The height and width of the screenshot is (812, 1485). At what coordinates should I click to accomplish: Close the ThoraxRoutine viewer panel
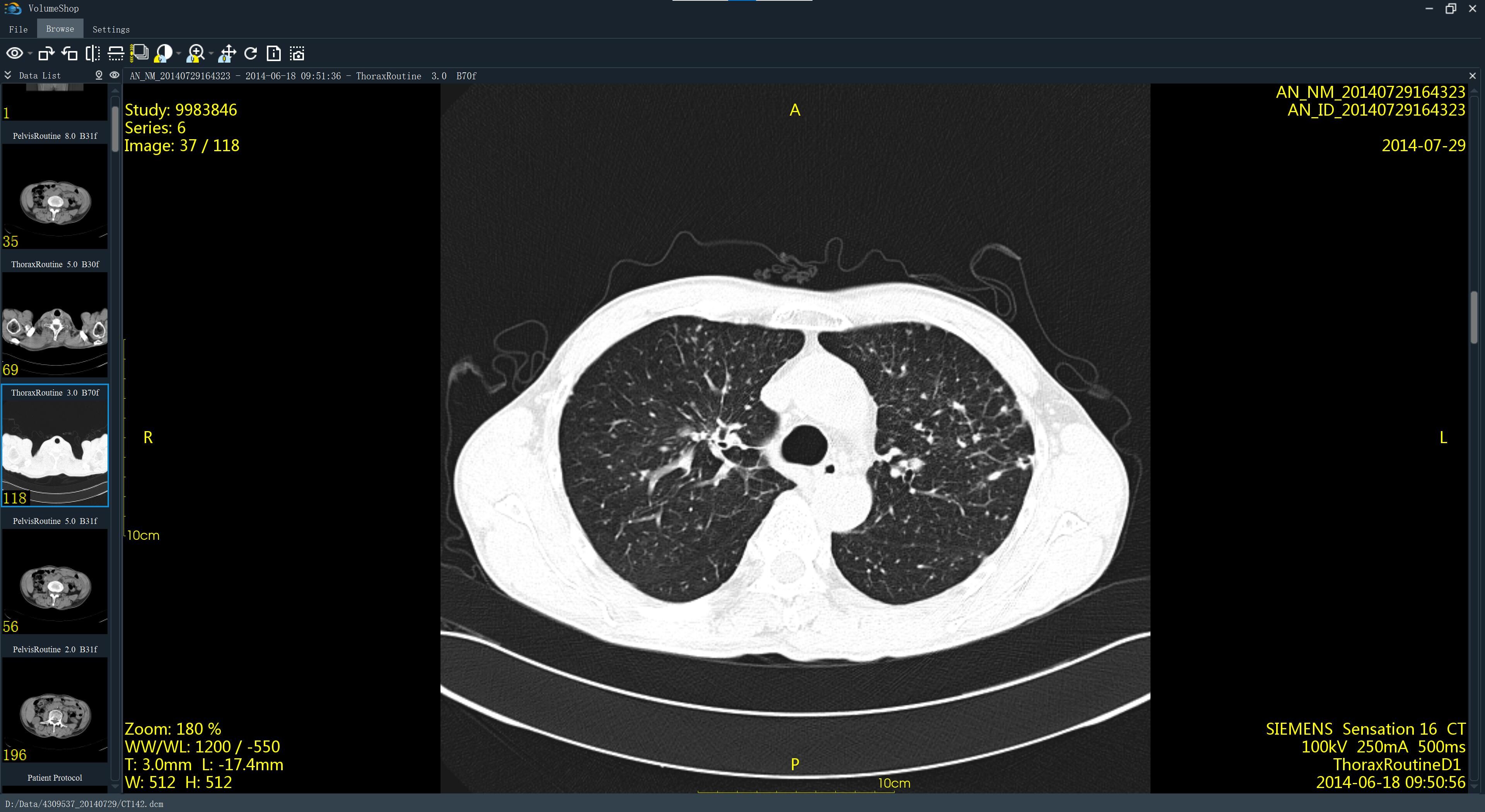click(1472, 75)
